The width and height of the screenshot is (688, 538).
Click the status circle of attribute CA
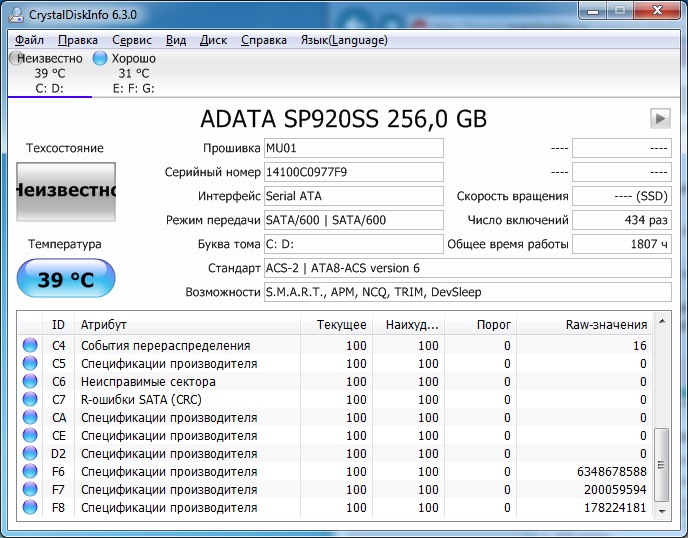[30, 417]
